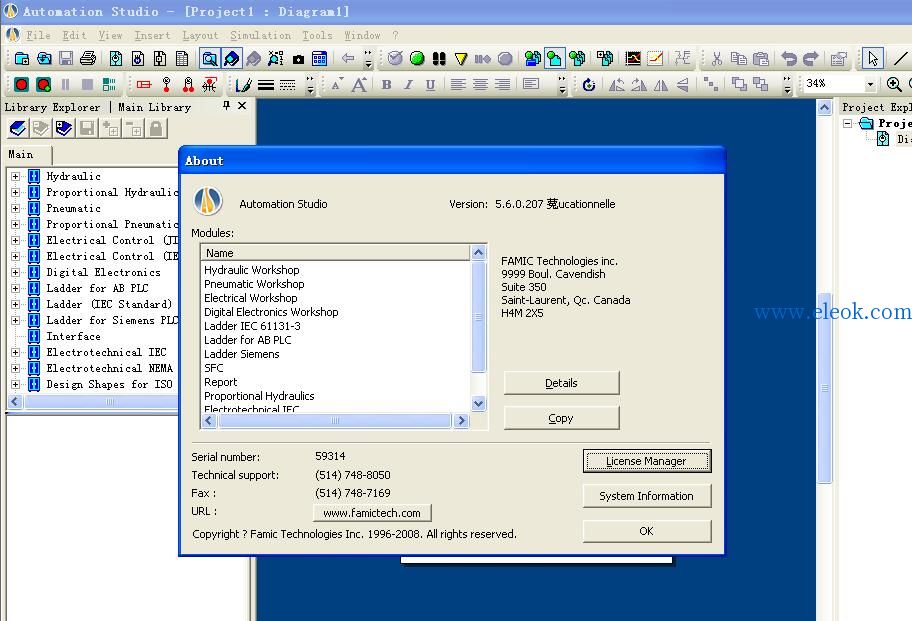Screen dimensions: 912x621
Task: Close the Library Explorer panel
Action: [x=242, y=105]
